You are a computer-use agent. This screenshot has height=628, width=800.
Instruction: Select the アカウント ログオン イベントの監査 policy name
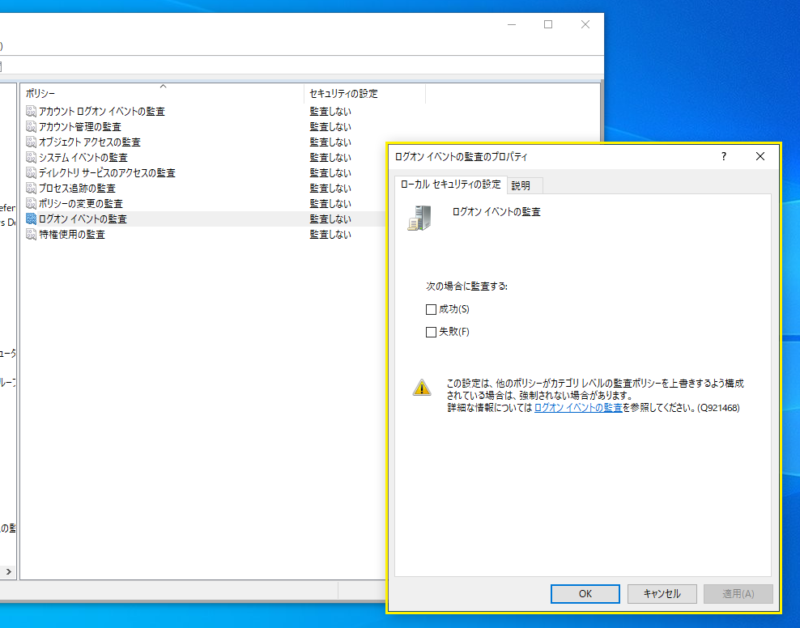pos(102,111)
